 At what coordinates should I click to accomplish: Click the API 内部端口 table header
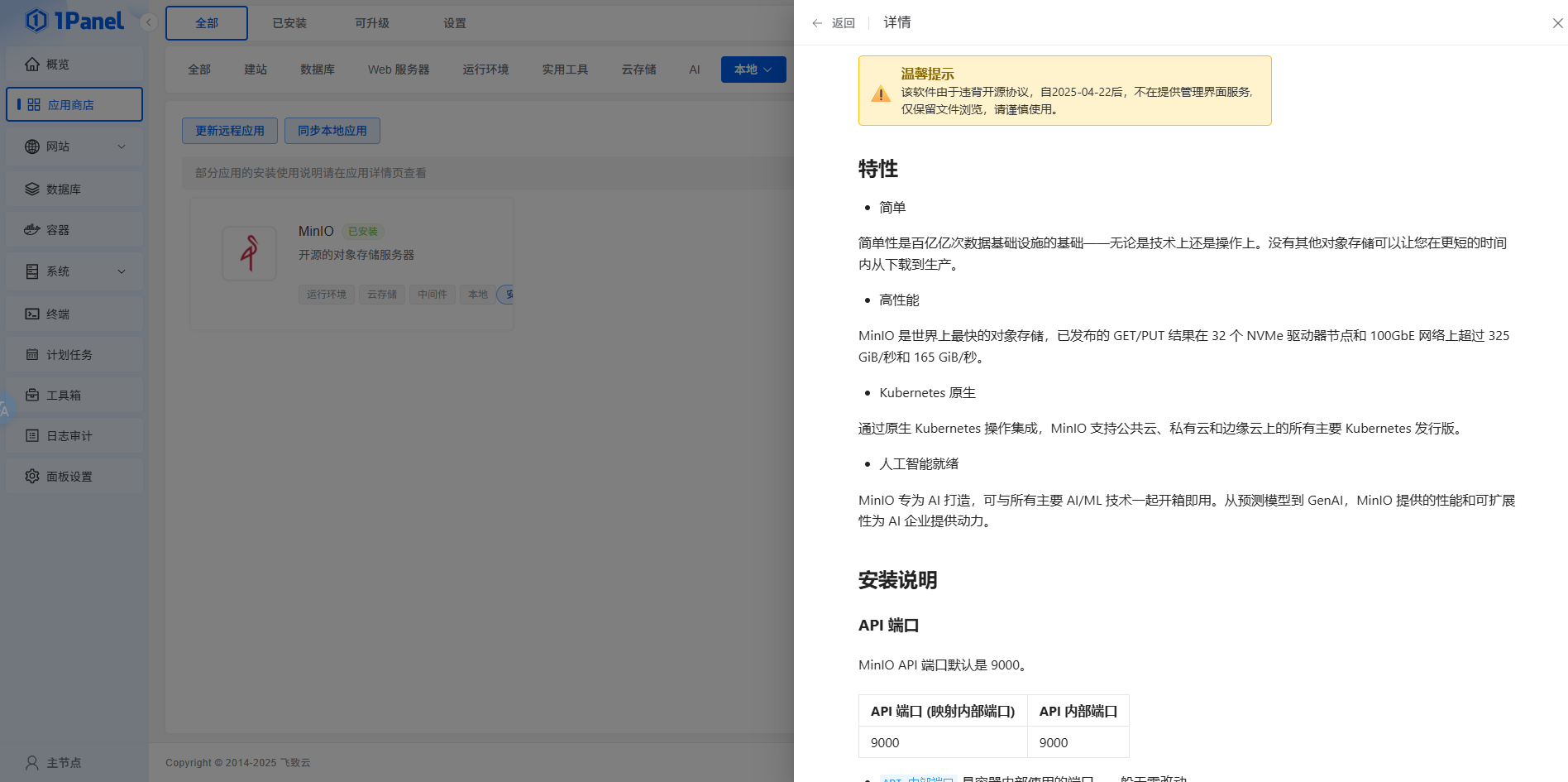click(1078, 711)
